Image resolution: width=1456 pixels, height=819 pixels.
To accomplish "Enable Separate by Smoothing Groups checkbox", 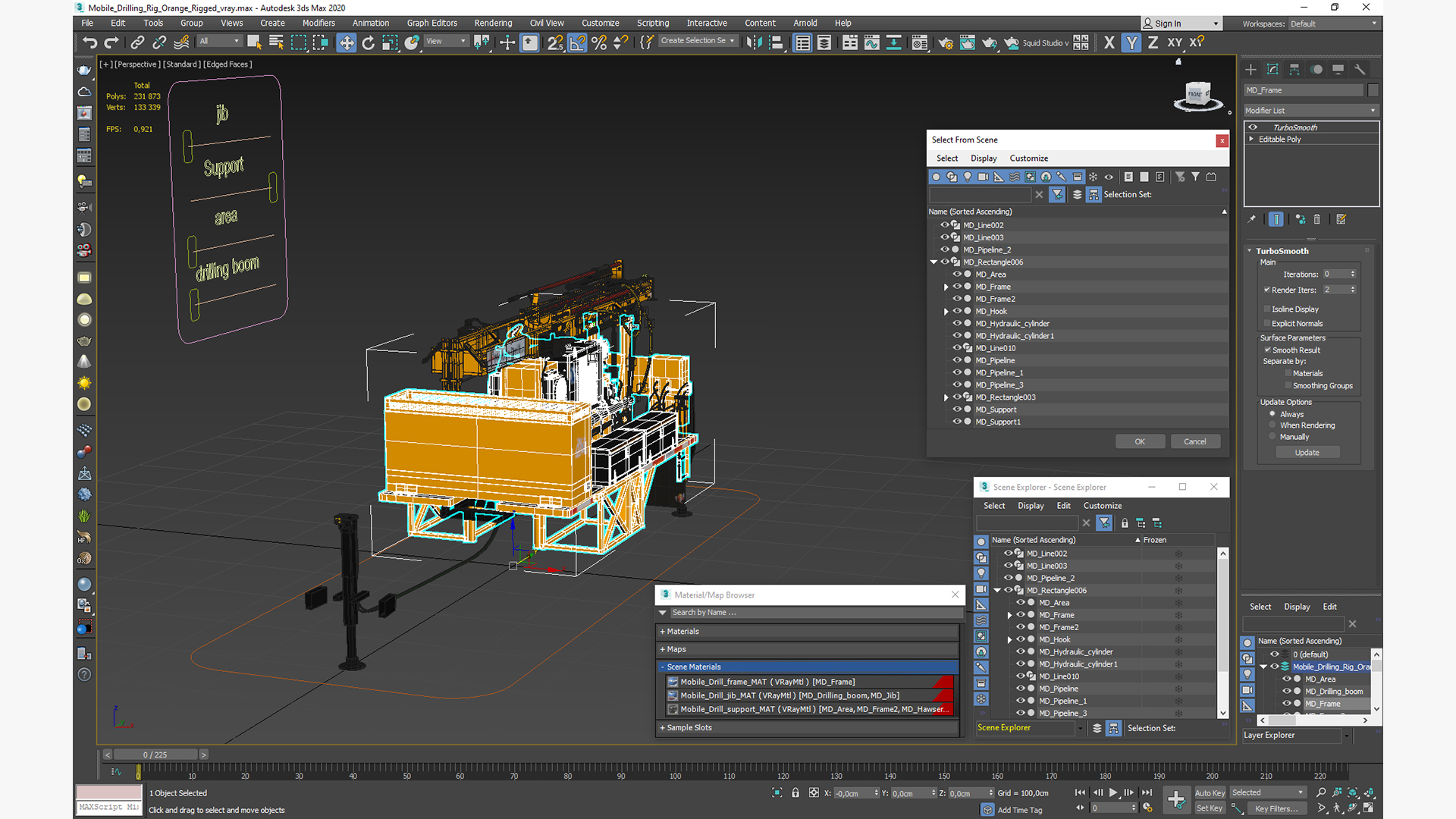I will [1288, 385].
